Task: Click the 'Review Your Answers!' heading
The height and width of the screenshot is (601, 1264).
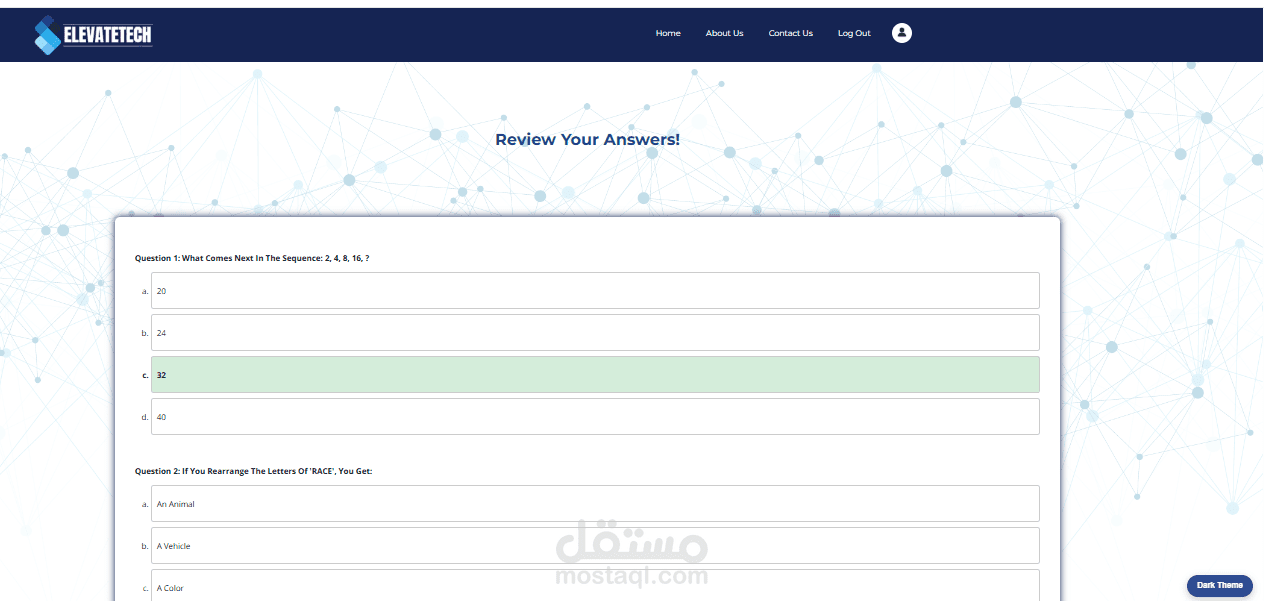Action: [588, 140]
